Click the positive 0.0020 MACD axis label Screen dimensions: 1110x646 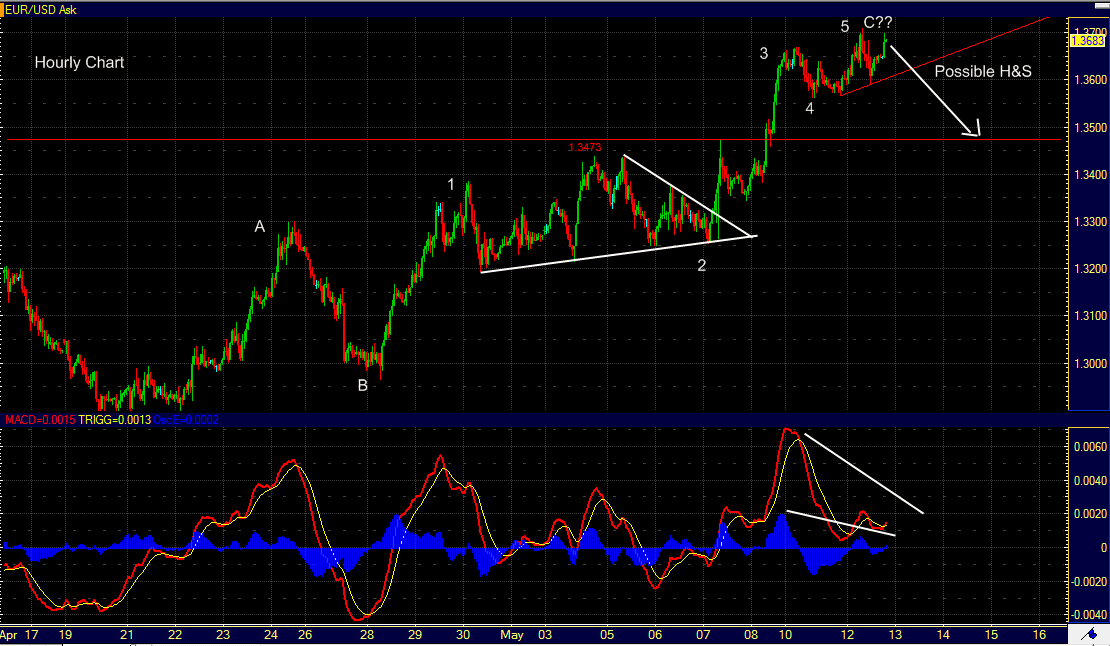(x=1090, y=514)
